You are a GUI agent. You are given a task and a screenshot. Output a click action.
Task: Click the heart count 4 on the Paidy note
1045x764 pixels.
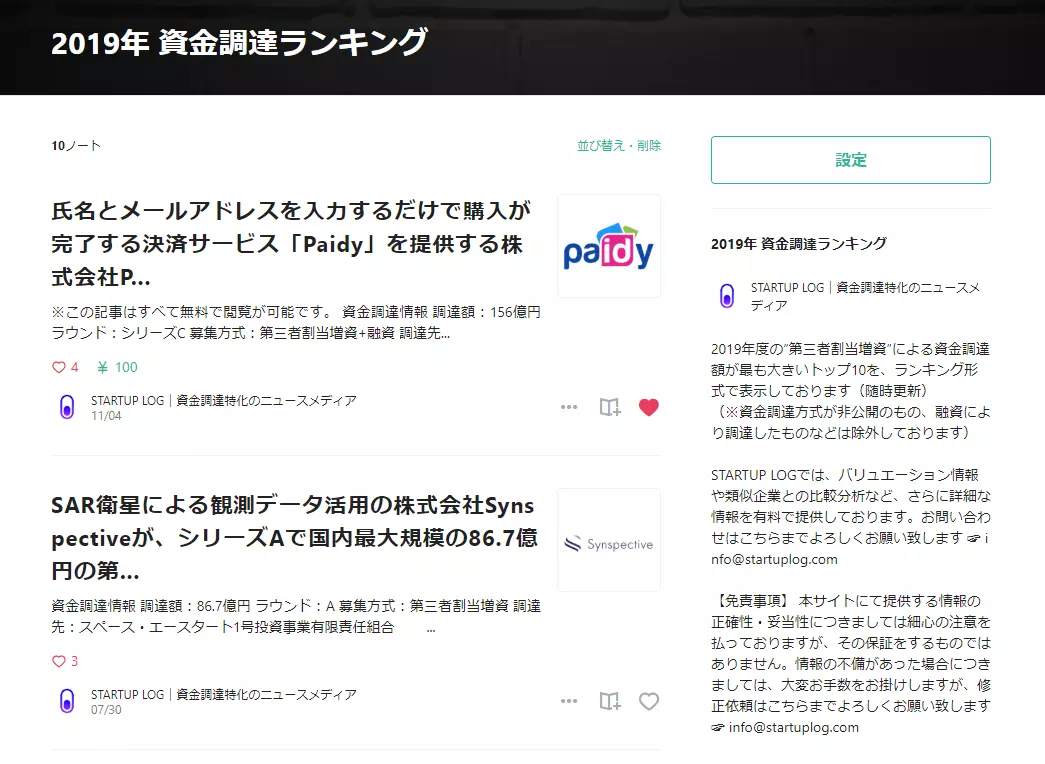pos(65,367)
